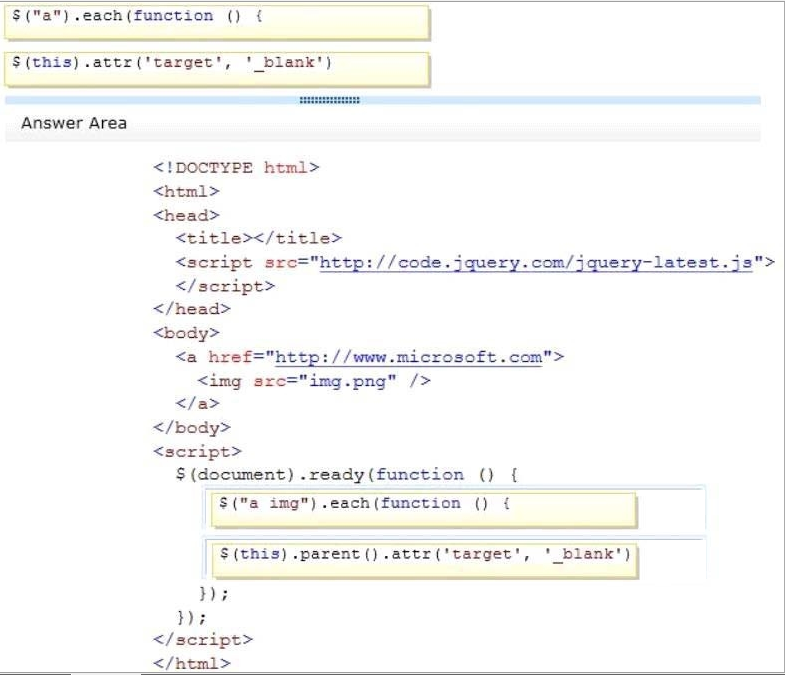Click the <!DOCTYPE html> line

tap(236, 168)
